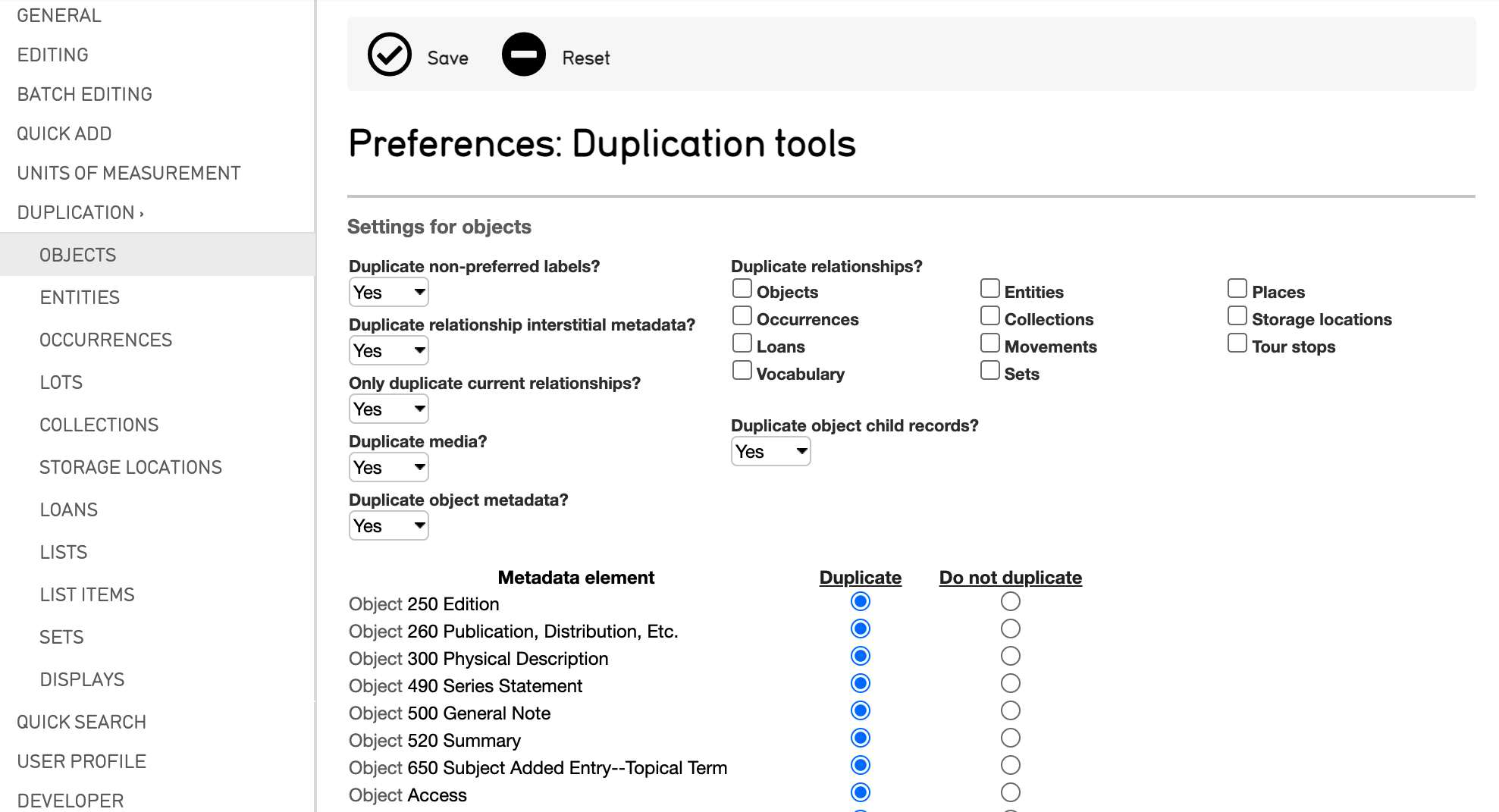This screenshot has height=812, width=1499.
Task: Click the Reset minus-circle icon
Action: (523, 55)
